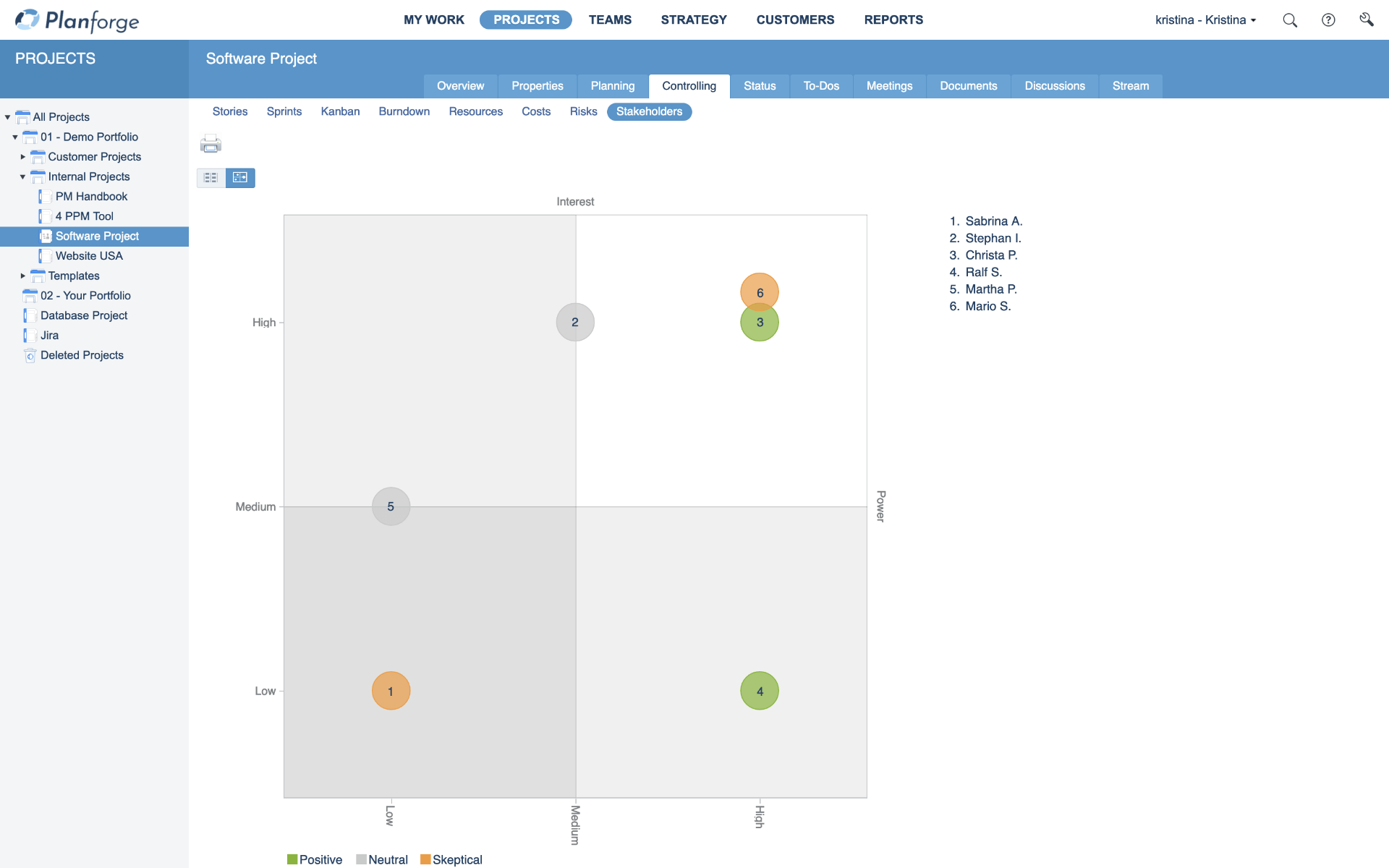Click Sabrina A. in stakeholder list
The height and width of the screenshot is (868, 1389).
tap(993, 221)
